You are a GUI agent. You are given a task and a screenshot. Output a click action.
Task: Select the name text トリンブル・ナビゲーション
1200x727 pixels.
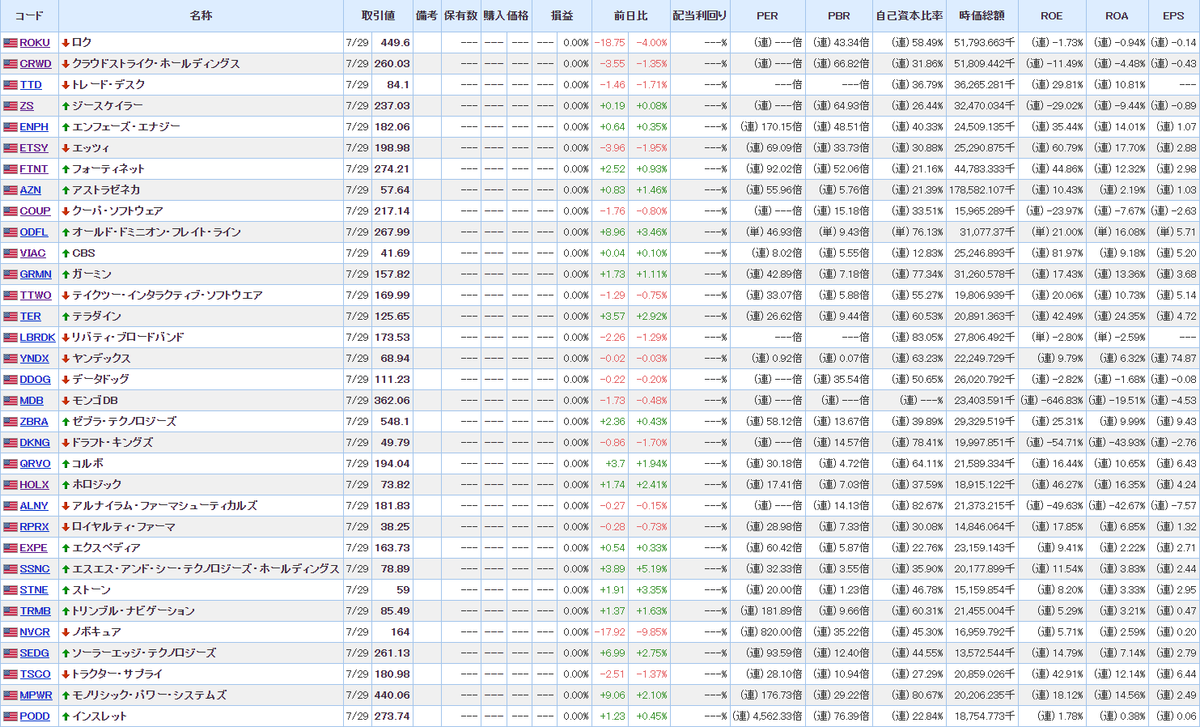coord(134,610)
